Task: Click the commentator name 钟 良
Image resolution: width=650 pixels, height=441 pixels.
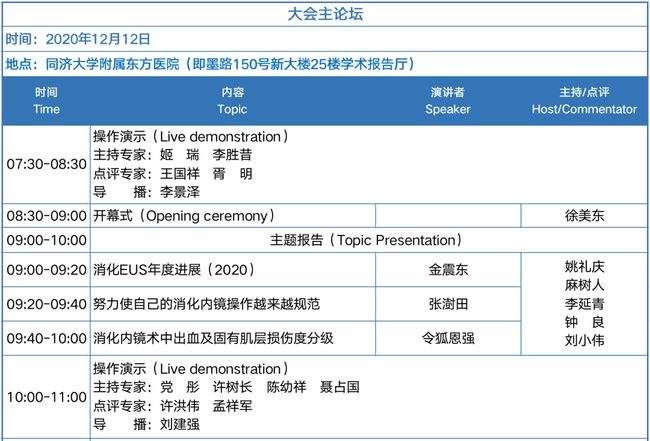Action: click(x=584, y=322)
